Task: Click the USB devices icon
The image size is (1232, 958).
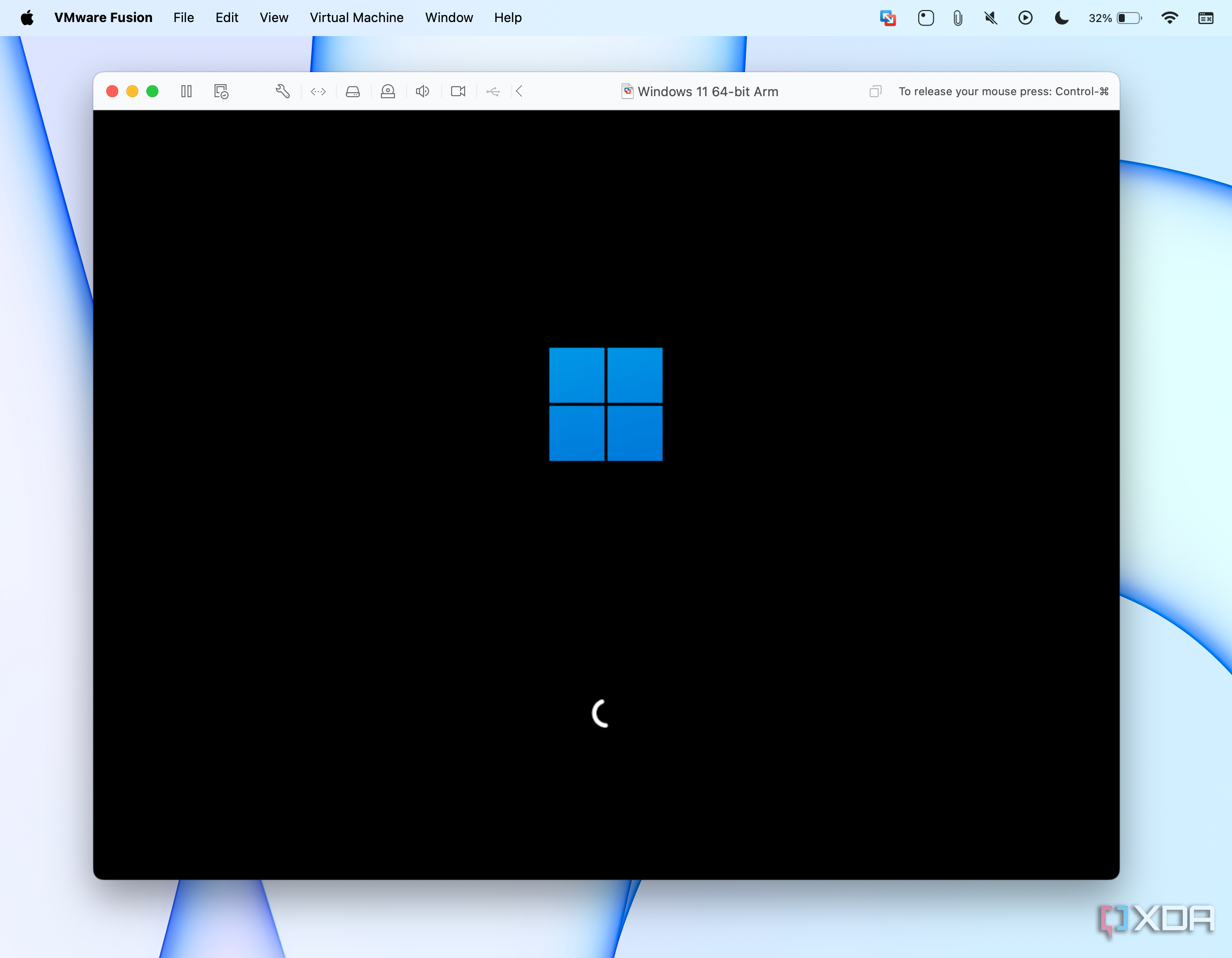Action: pyautogui.click(x=493, y=91)
